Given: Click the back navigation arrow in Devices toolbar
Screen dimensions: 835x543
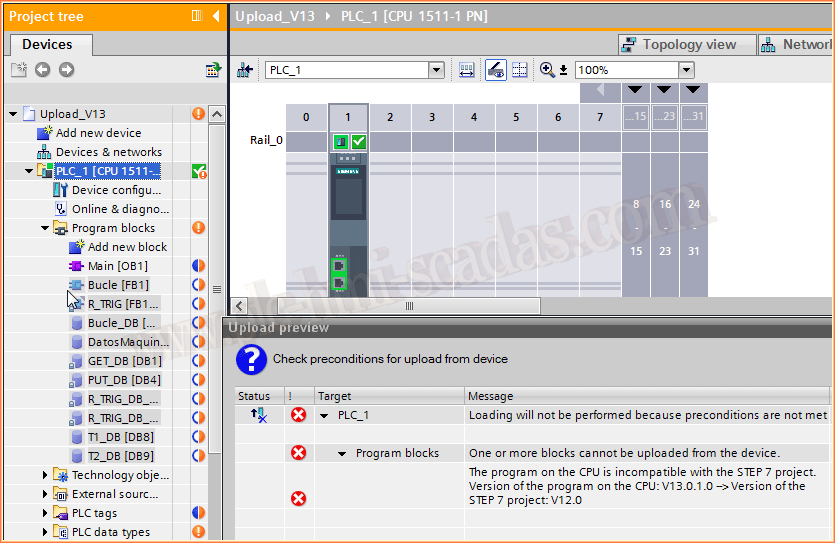Looking at the screenshot, I should point(42,70).
